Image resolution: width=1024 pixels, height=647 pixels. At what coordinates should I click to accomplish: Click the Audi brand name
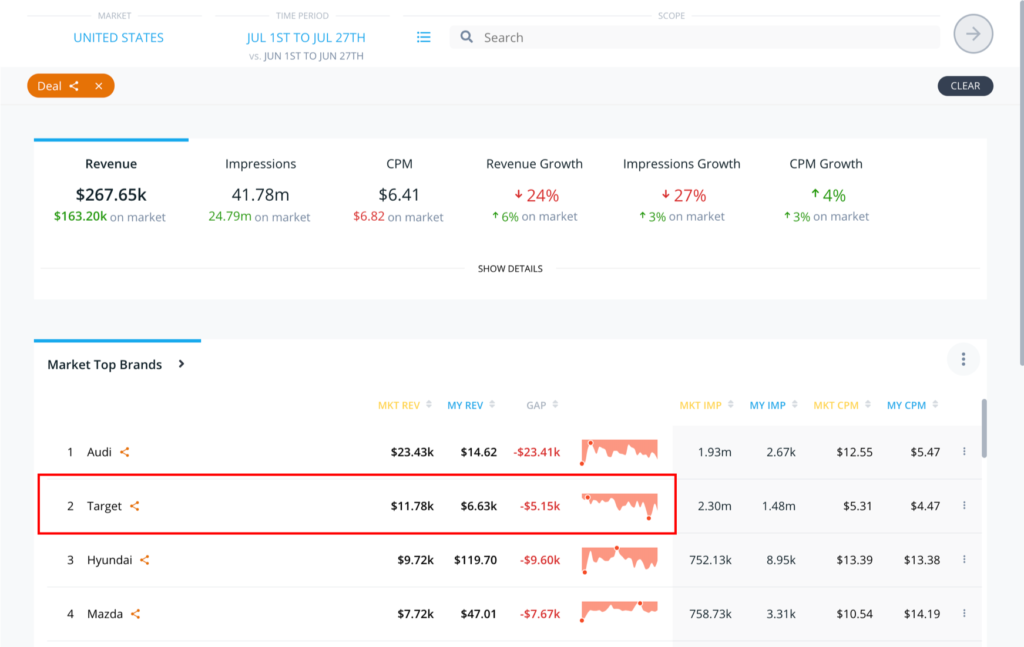99,452
